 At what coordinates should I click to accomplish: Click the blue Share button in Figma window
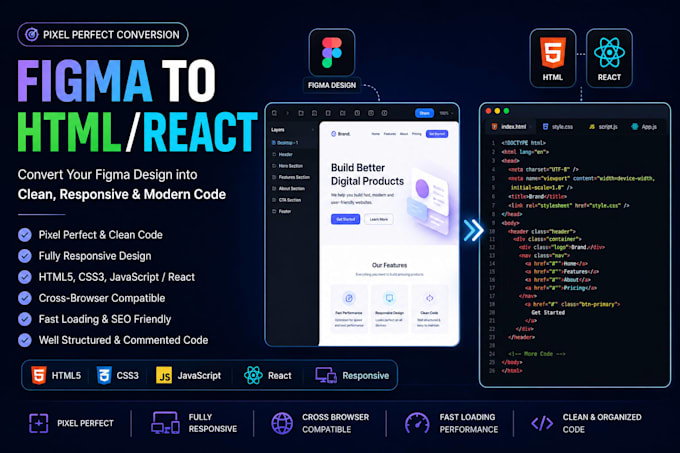coord(425,113)
